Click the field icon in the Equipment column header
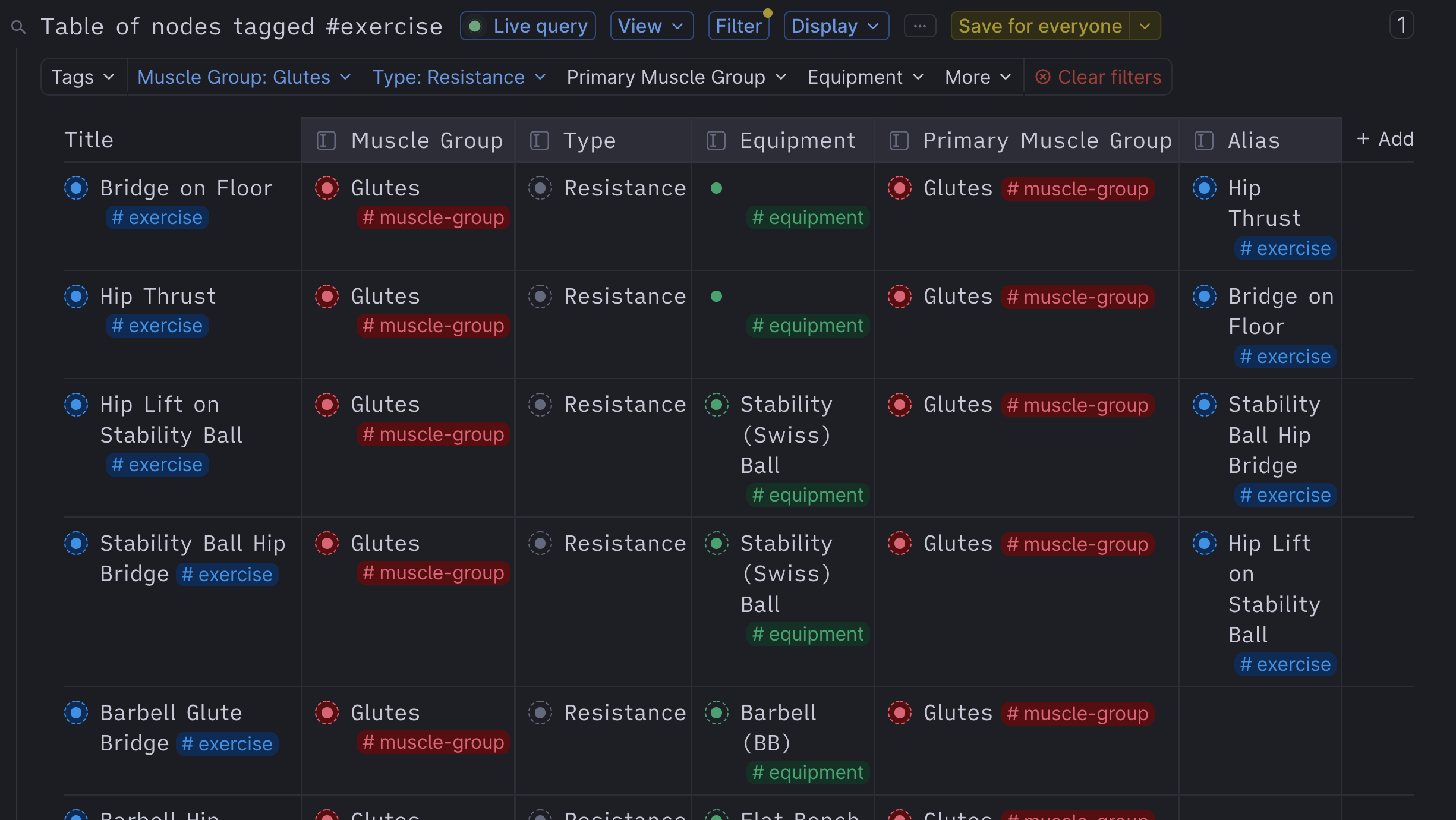This screenshot has height=820, width=1456. click(x=716, y=141)
